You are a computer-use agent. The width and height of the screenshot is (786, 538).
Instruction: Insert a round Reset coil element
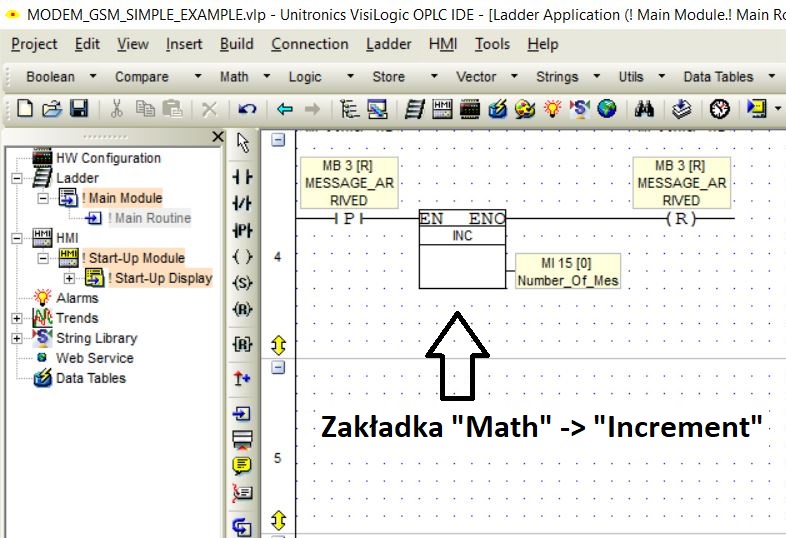tap(243, 309)
